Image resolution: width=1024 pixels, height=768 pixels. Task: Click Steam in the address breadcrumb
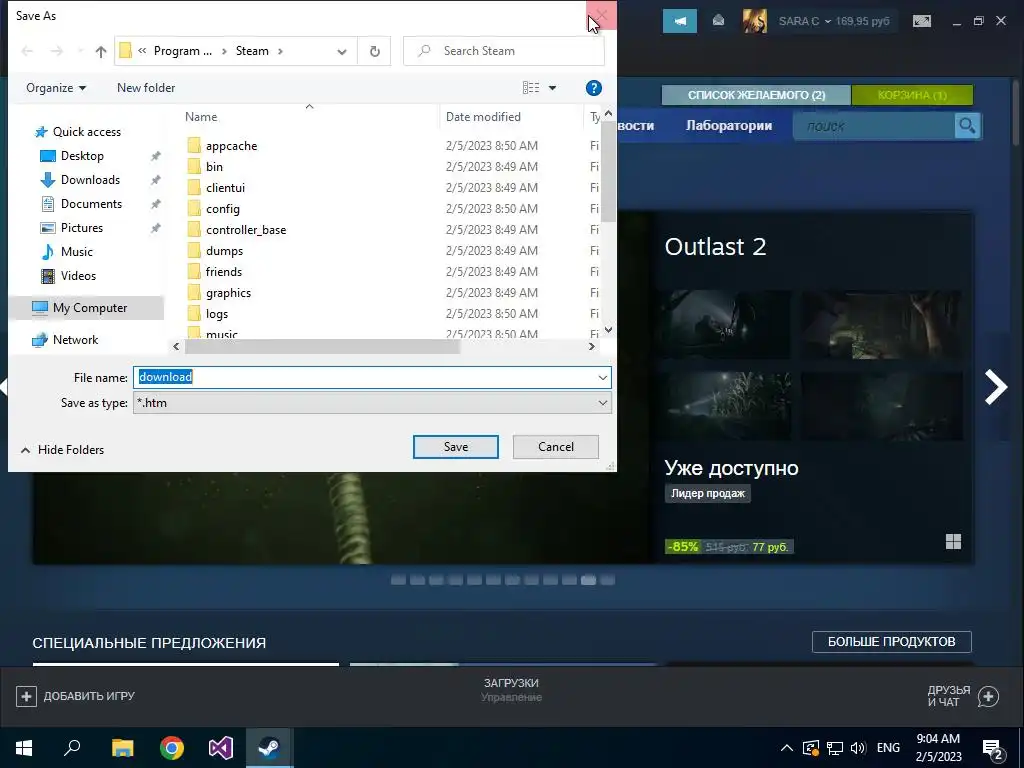[252, 51]
